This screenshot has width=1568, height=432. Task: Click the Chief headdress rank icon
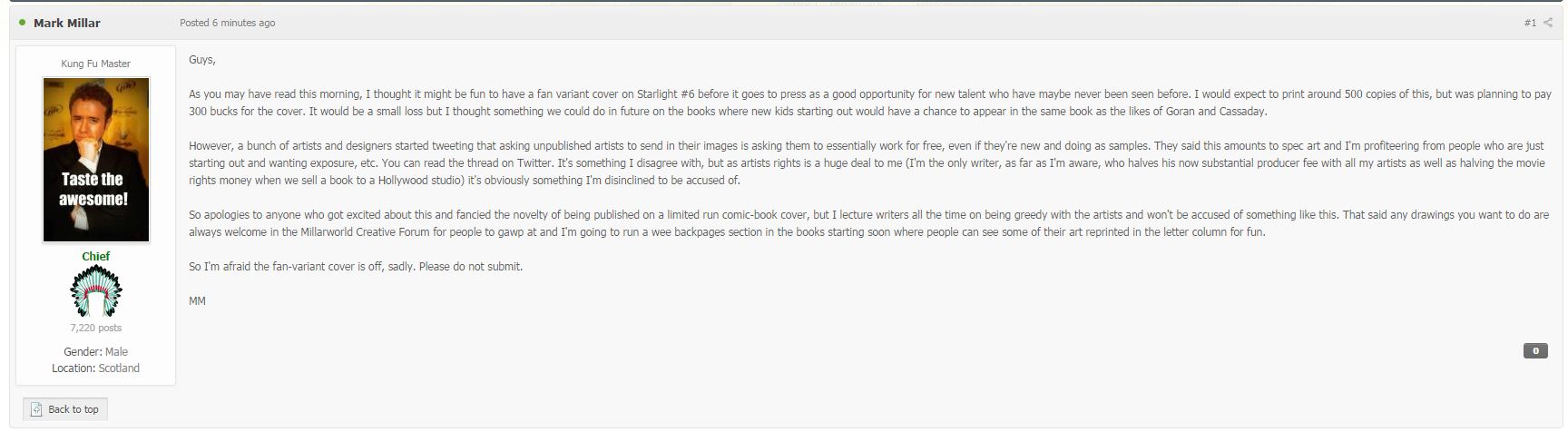96,290
